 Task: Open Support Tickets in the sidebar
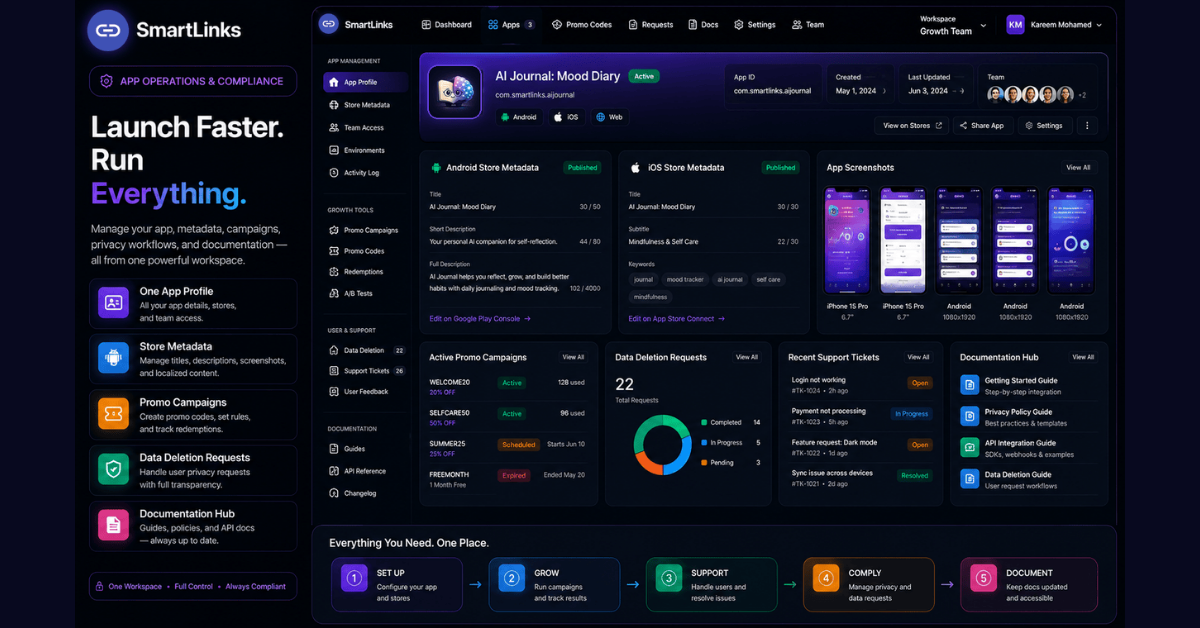coord(365,371)
